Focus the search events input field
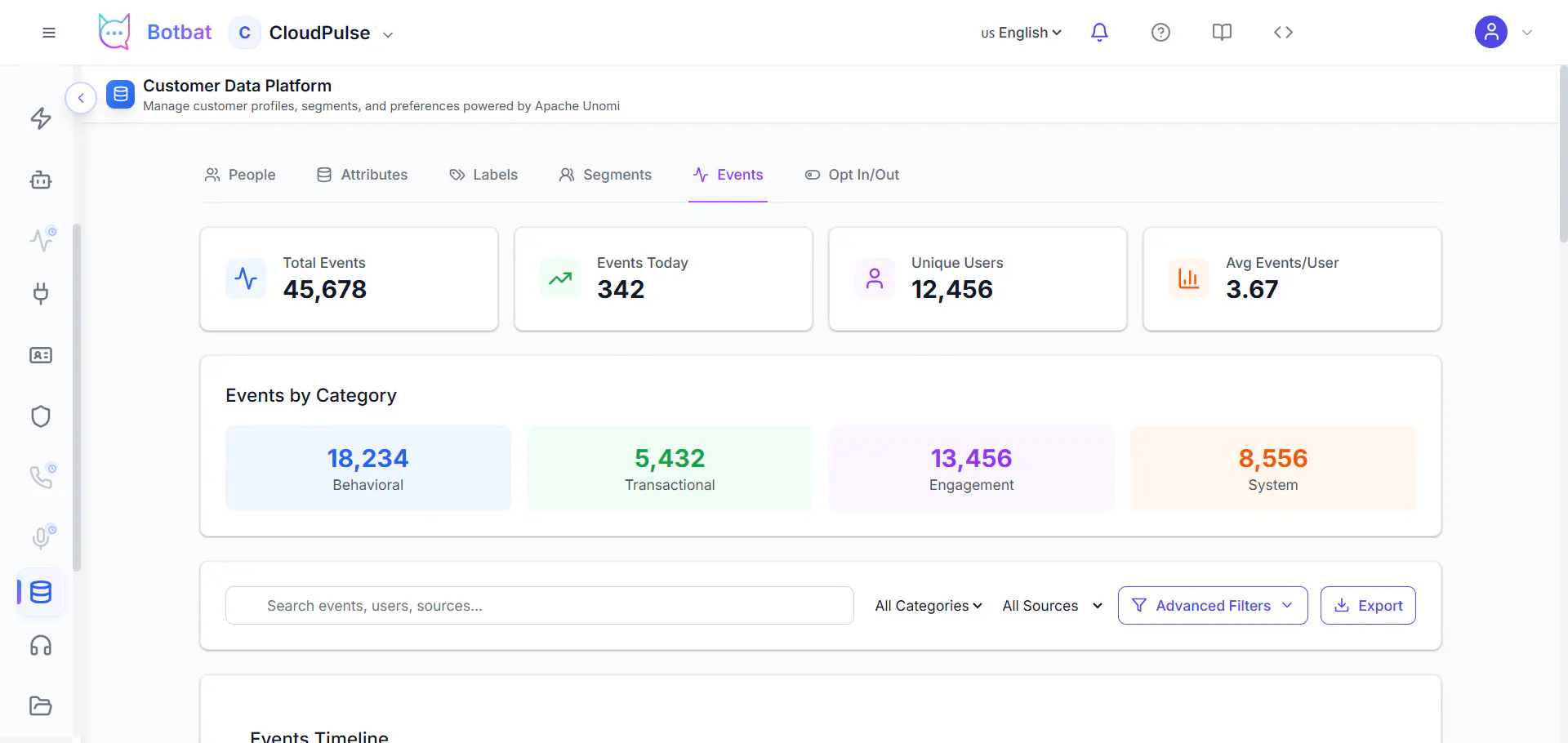This screenshot has width=1568, height=743. click(540, 606)
